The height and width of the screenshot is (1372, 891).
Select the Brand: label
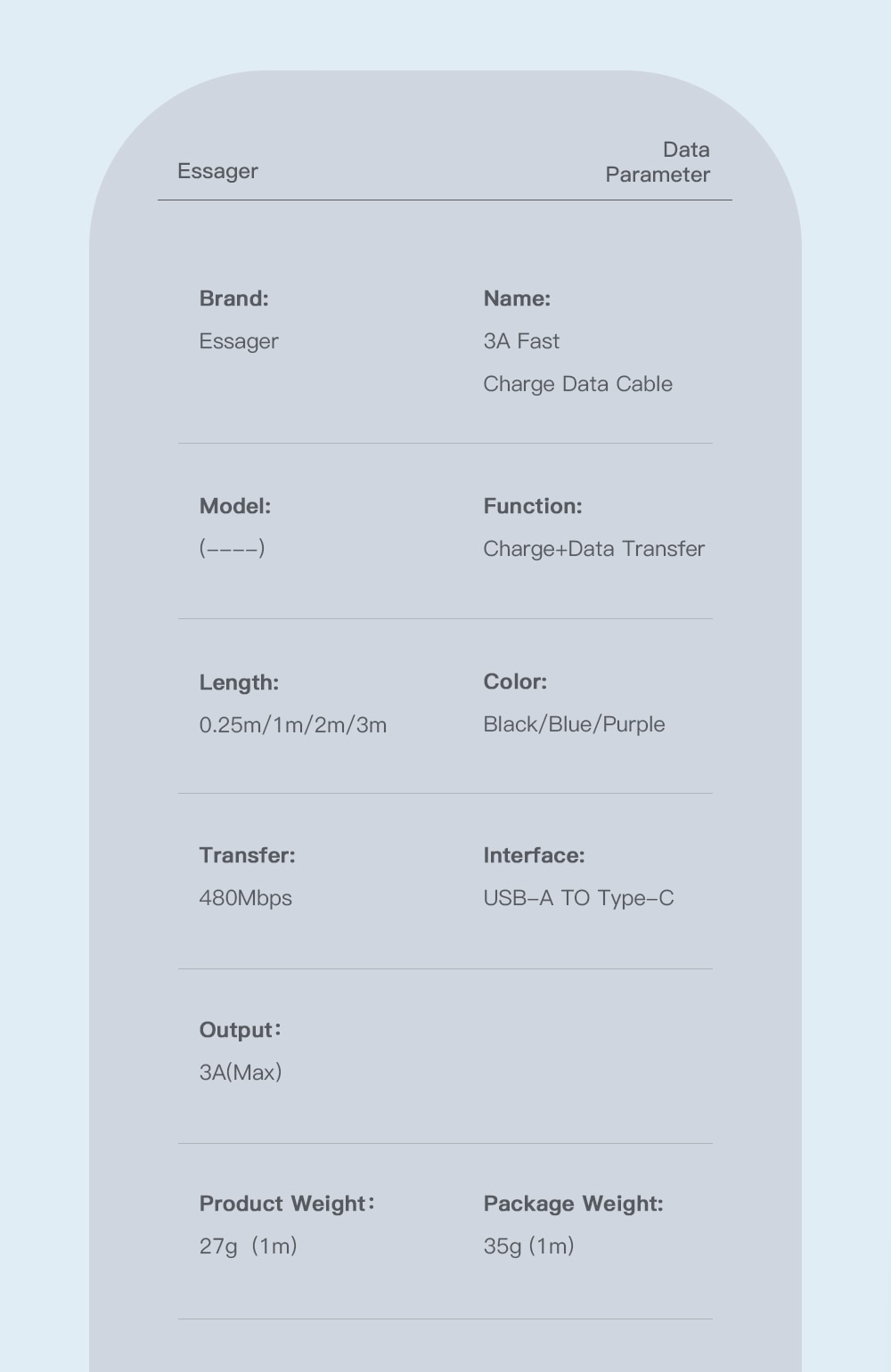click(x=233, y=298)
